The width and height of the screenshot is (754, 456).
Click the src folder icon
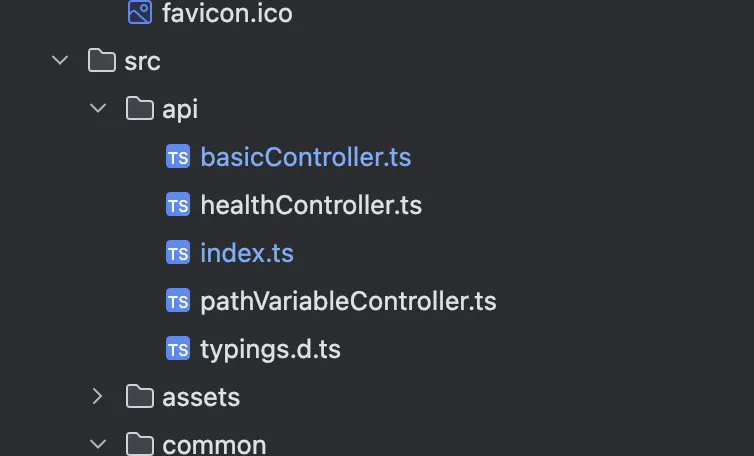[x=102, y=61]
